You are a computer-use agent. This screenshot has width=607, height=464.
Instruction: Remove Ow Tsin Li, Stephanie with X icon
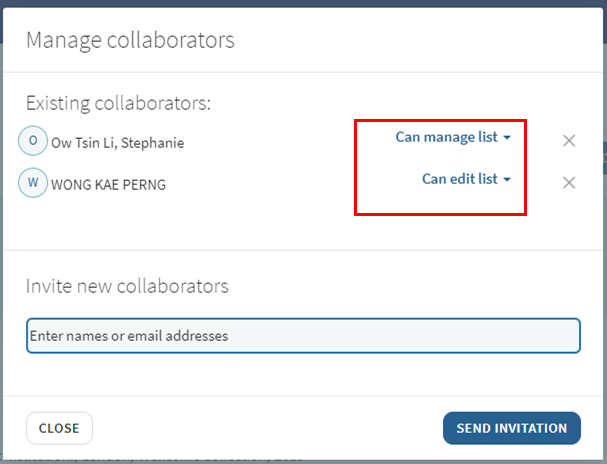pos(569,141)
